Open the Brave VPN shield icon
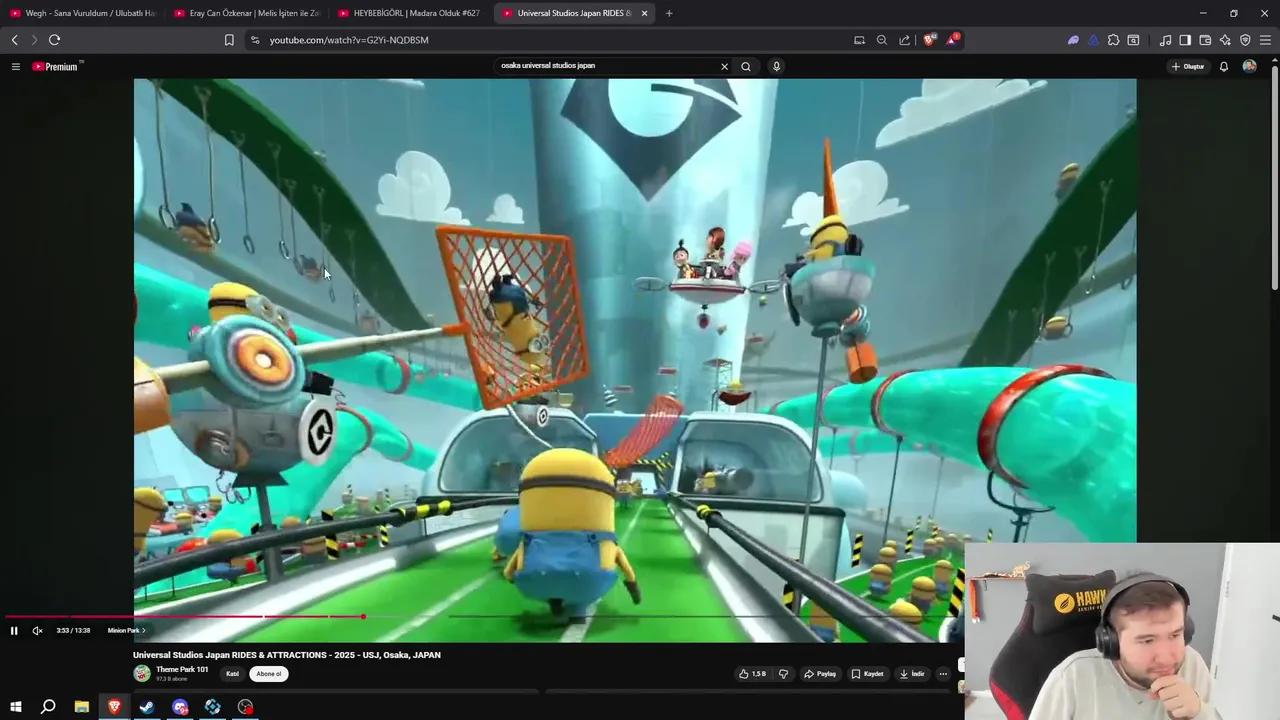Image resolution: width=1280 pixels, height=720 pixels. [x=1245, y=40]
